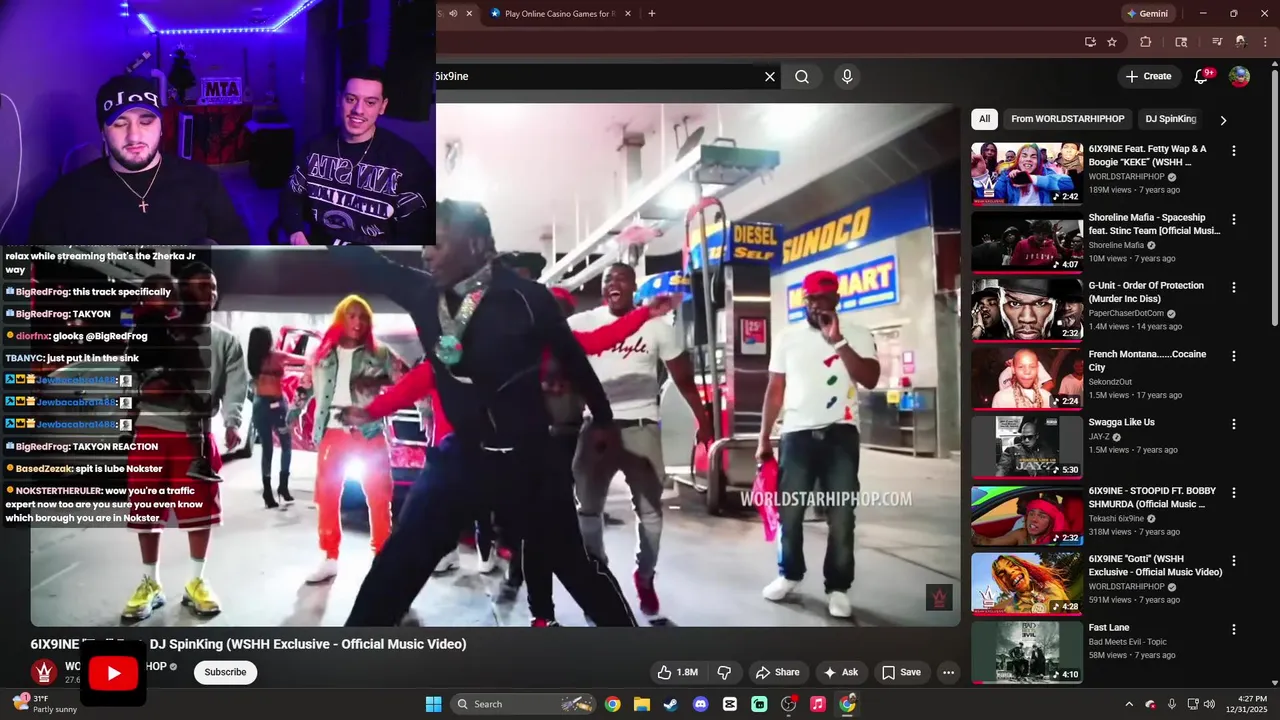Select the DJ SpinKing chip
Screen dimensions: 1280x720
coord(1171,119)
